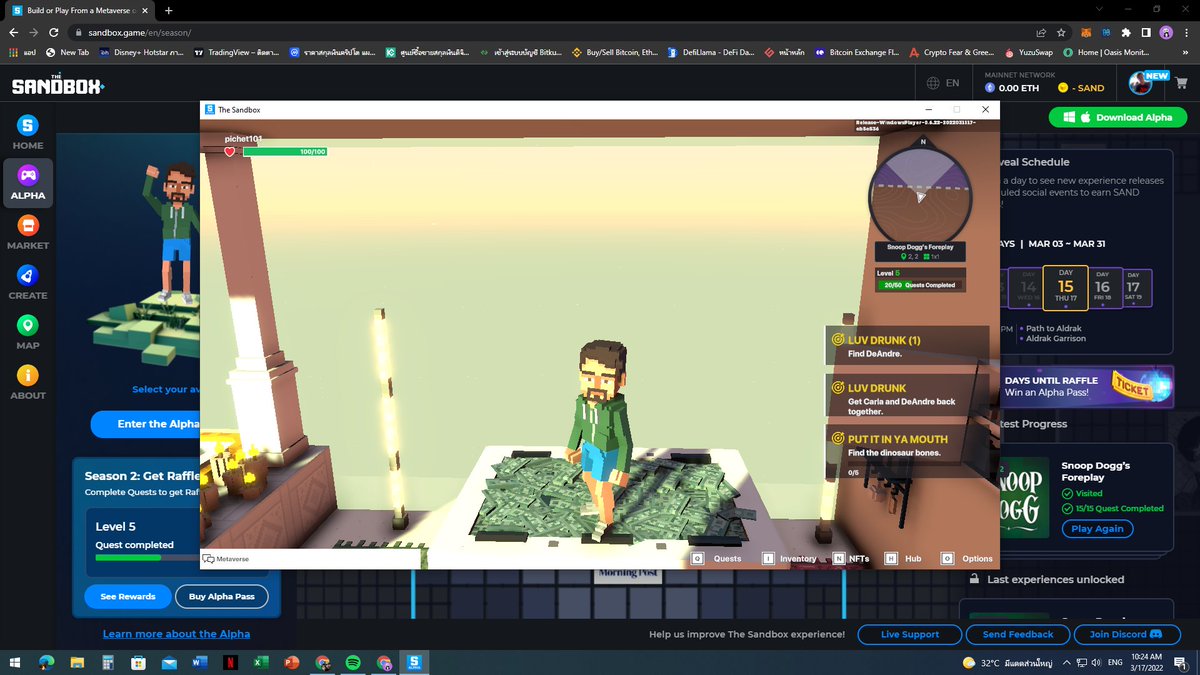
Task: Reload the browser page
Action: click(x=54, y=32)
